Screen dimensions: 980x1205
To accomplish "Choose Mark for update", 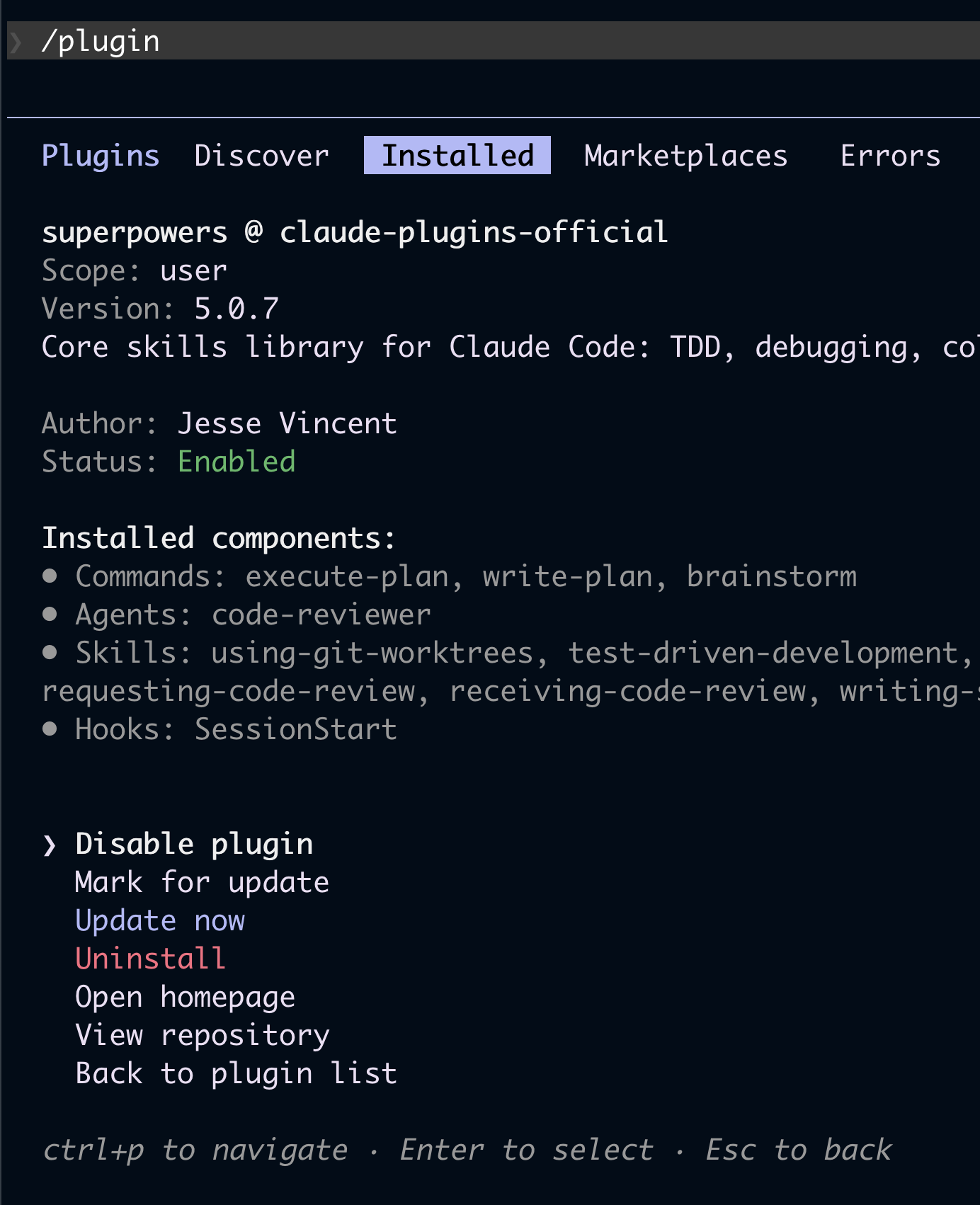I will point(202,882).
